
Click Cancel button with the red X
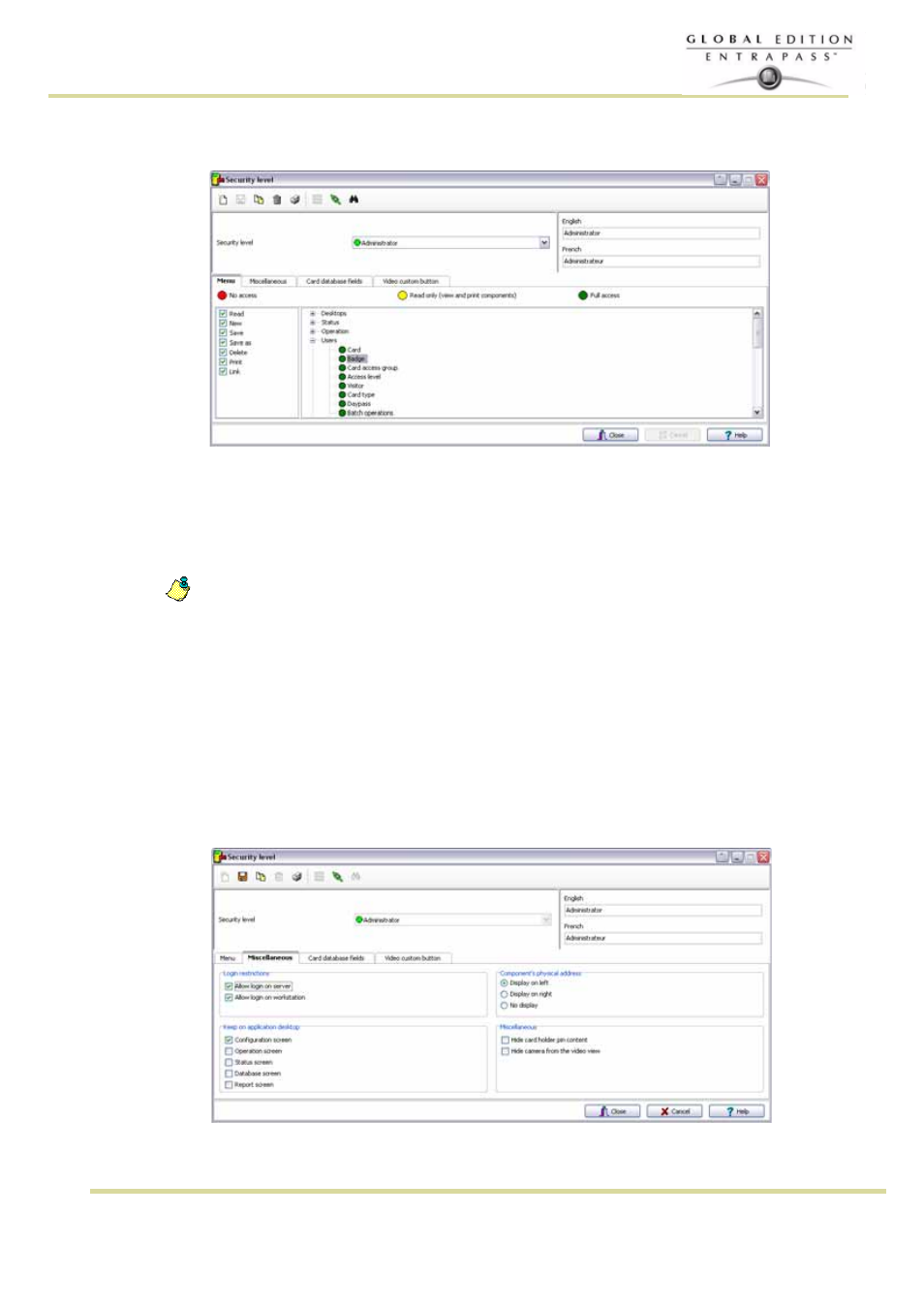[x=674, y=1111]
